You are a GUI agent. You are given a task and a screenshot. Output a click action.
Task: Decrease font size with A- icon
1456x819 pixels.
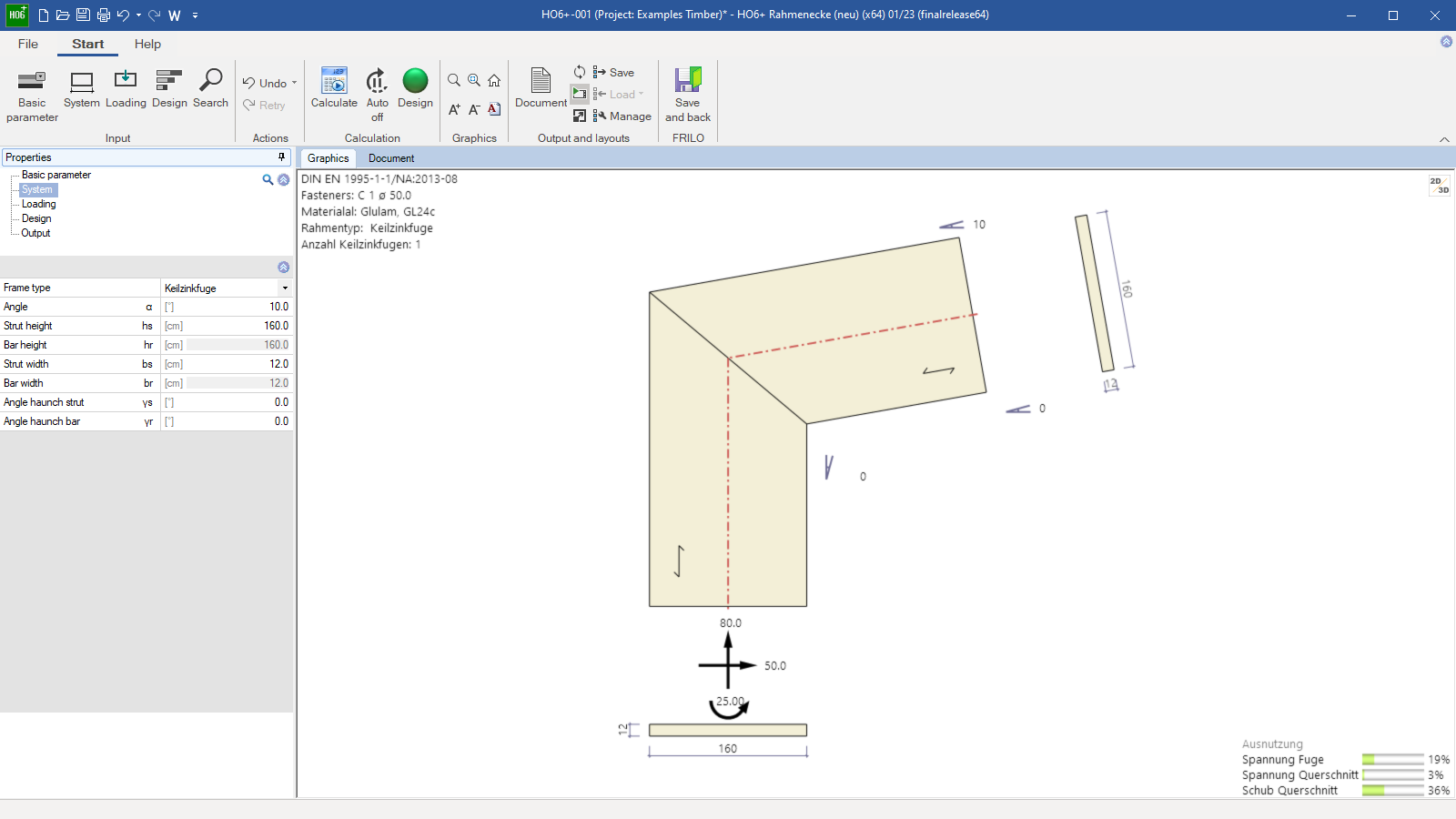(474, 109)
